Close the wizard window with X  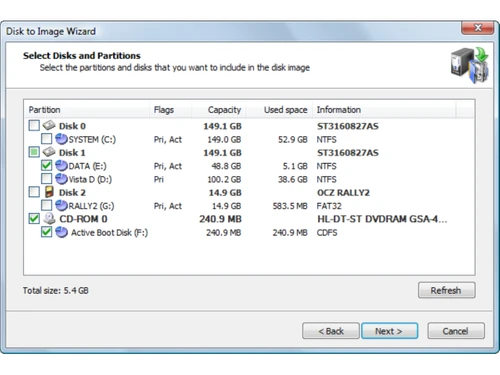click(477, 28)
